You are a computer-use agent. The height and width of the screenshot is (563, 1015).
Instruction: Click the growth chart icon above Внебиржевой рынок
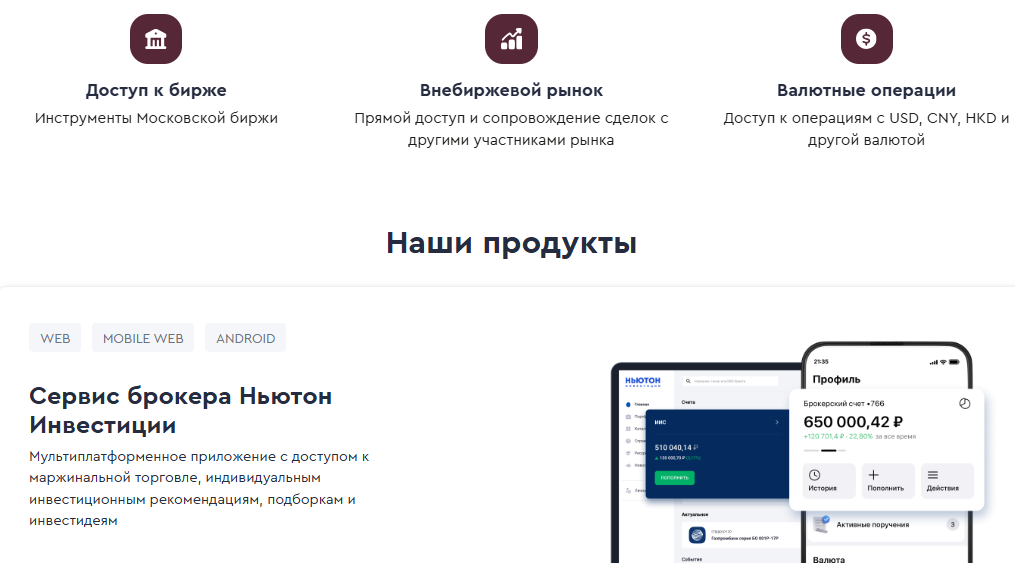click(x=511, y=39)
